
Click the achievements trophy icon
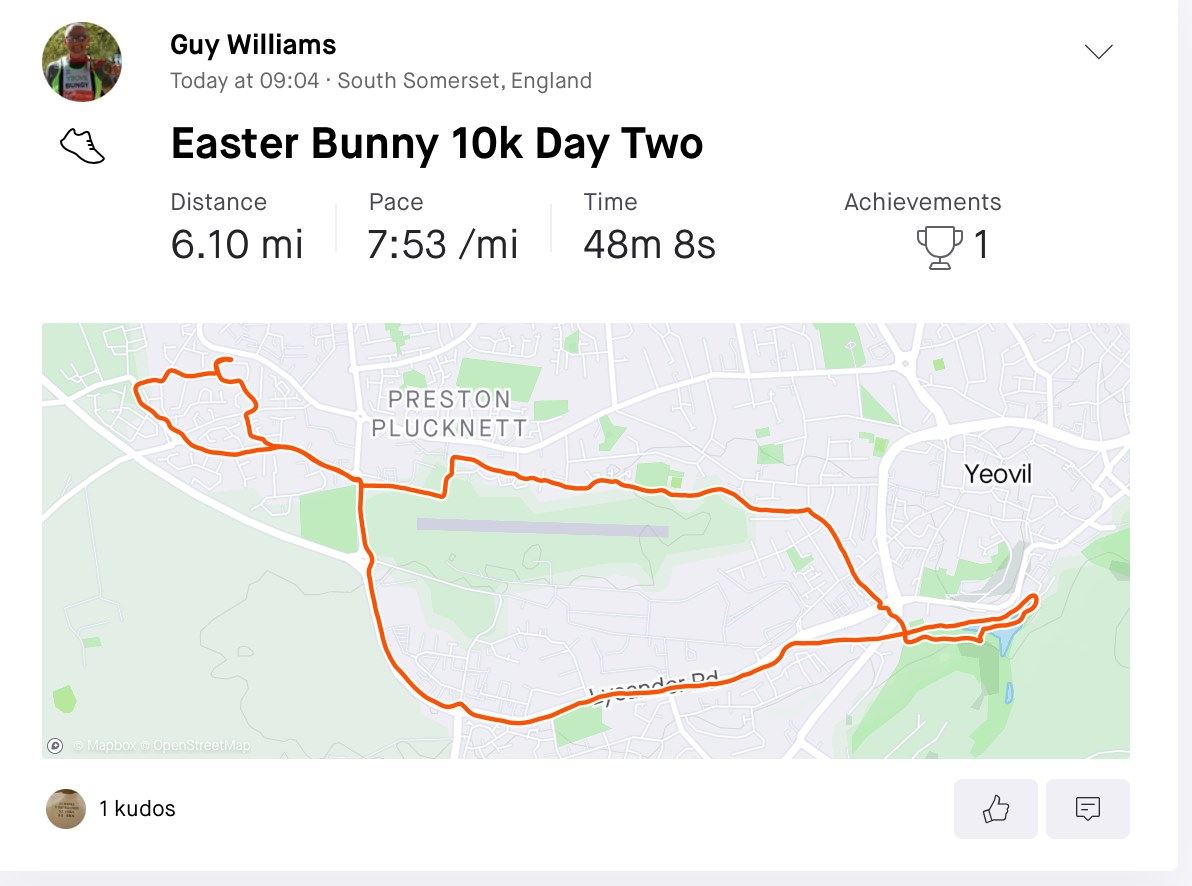tap(940, 247)
